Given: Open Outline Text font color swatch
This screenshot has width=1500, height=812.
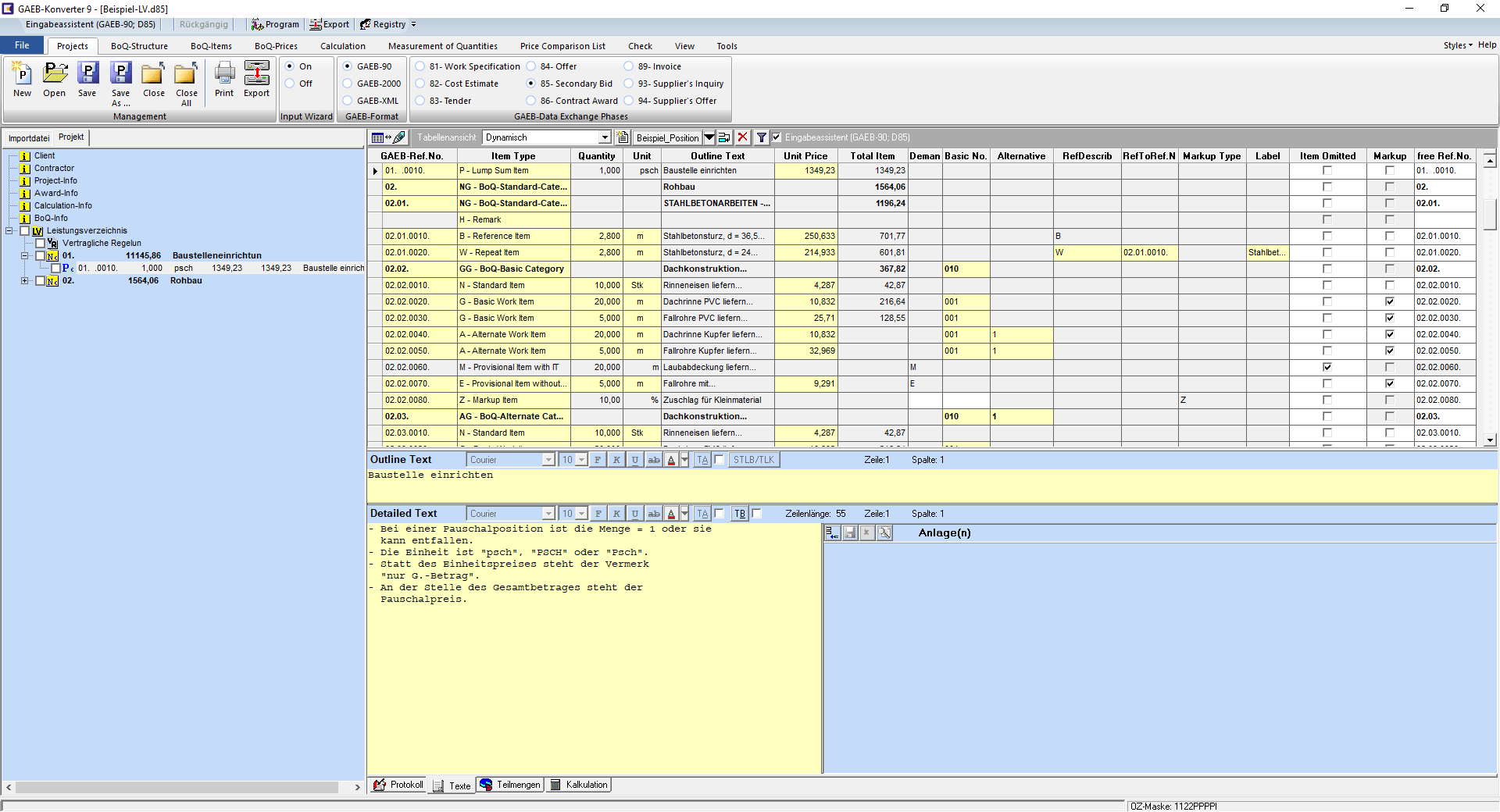Looking at the screenshot, I should 671,460.
